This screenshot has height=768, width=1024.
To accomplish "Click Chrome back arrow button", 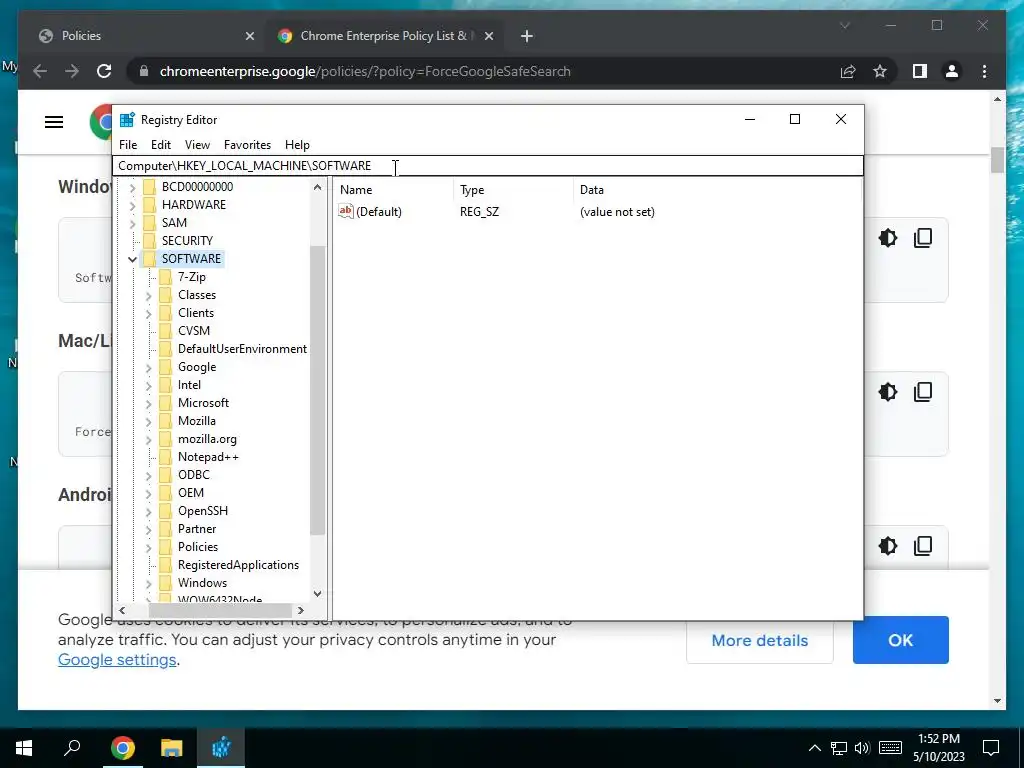I will (40, 71).
